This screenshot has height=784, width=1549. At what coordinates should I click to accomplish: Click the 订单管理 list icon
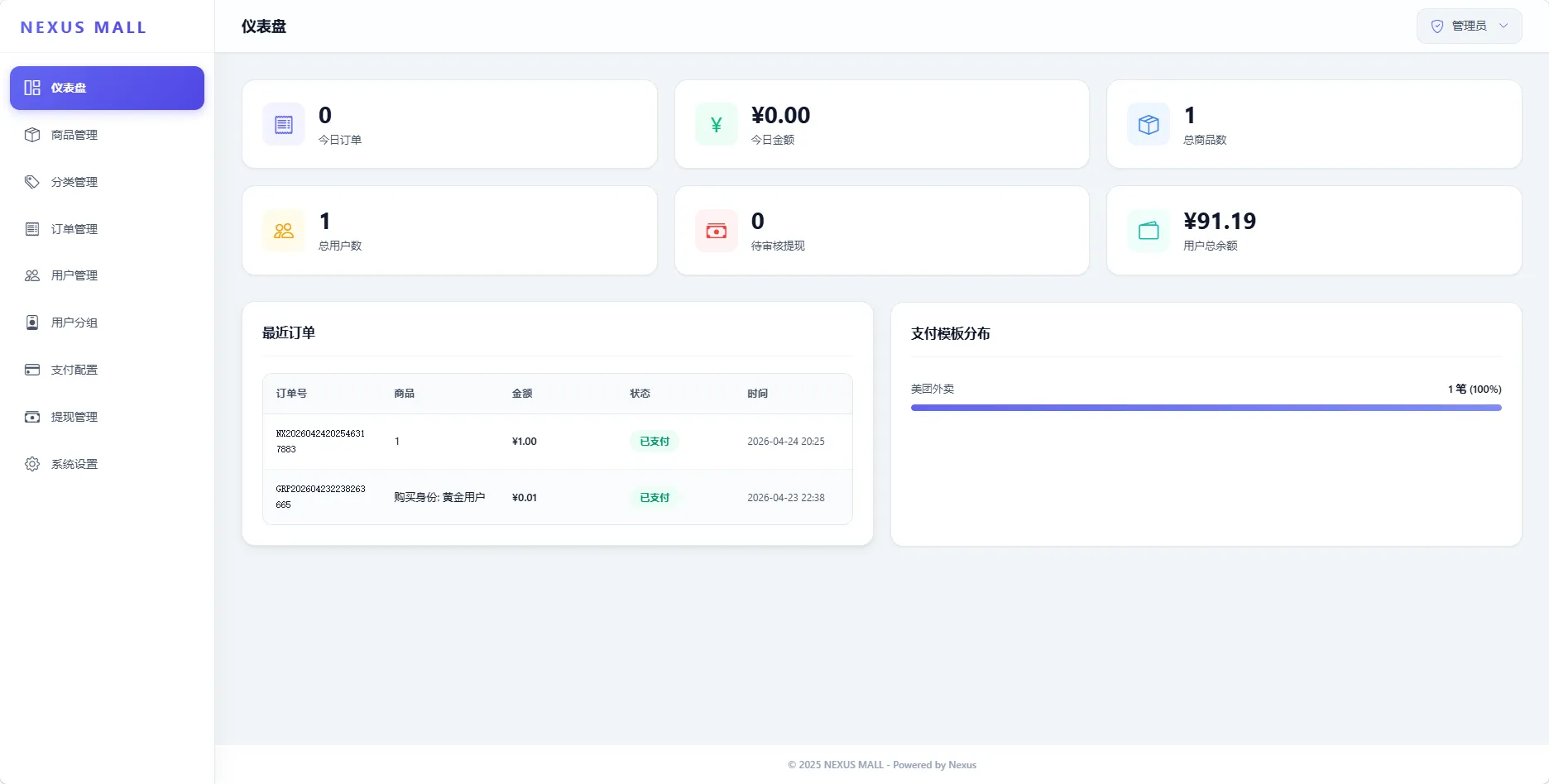pos(32,229)
